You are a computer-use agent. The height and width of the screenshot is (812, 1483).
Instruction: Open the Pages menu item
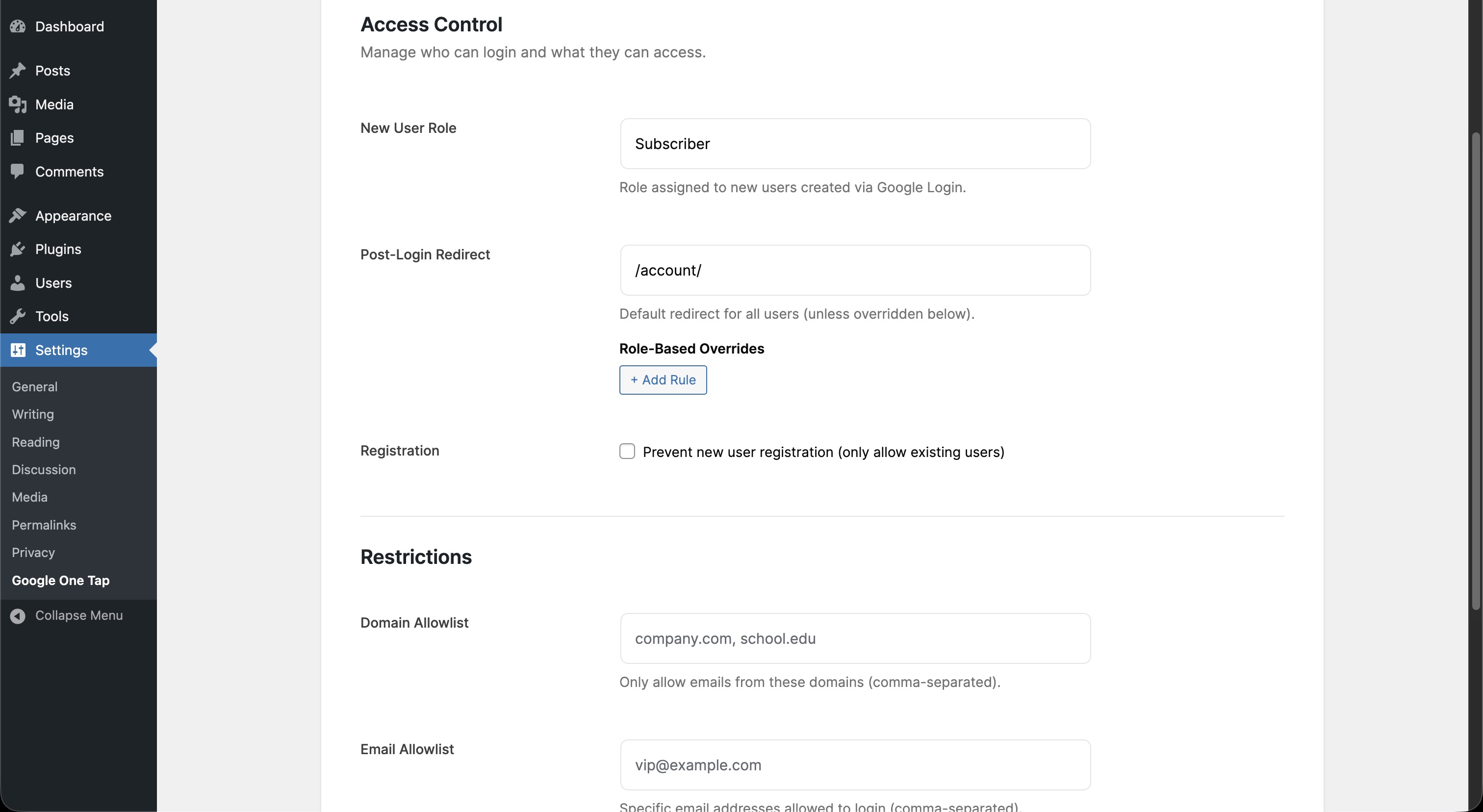[x=54, y=137]
